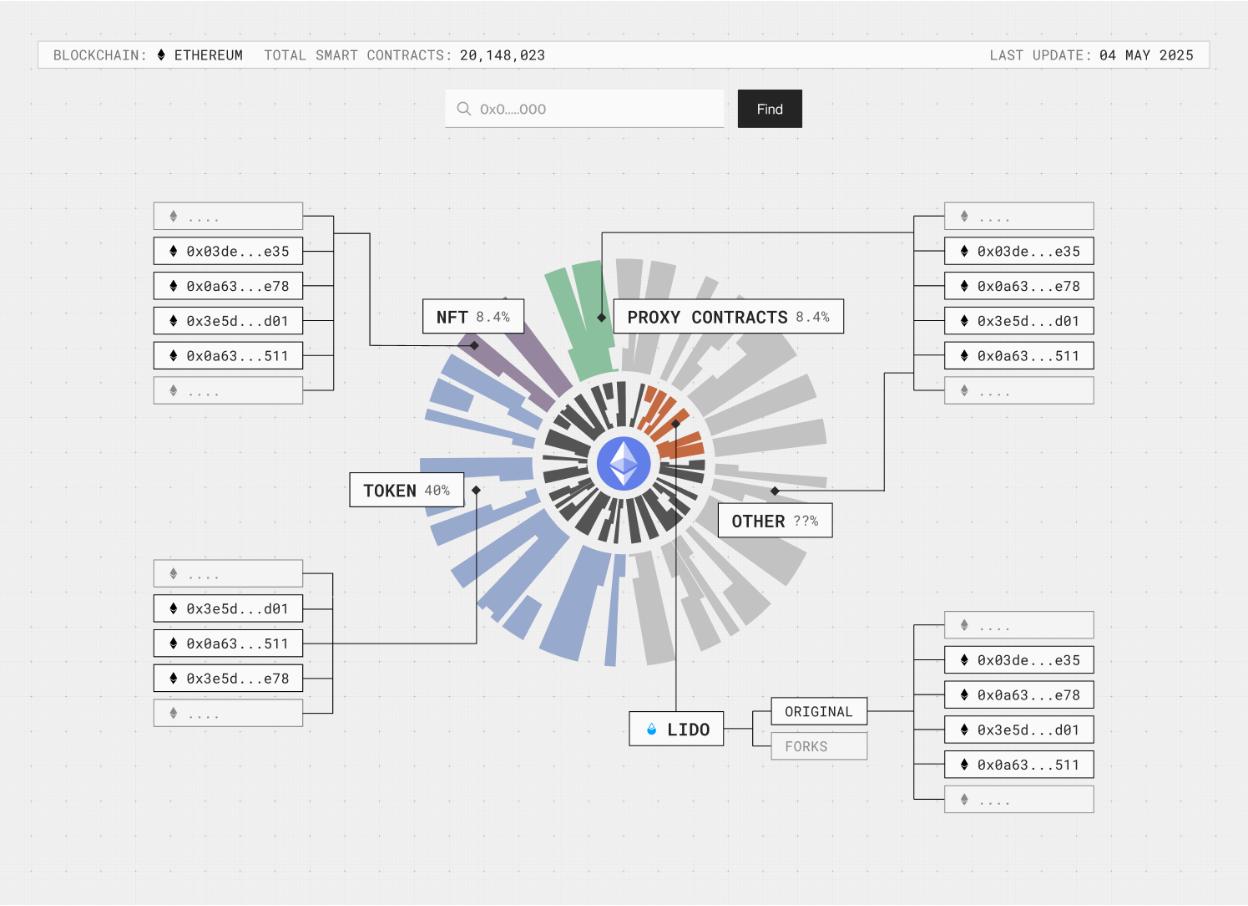Expand faded placeholder row below 0x0a63...511 in Lido list
This screenshot has width=1248, height=906.
1019,799
